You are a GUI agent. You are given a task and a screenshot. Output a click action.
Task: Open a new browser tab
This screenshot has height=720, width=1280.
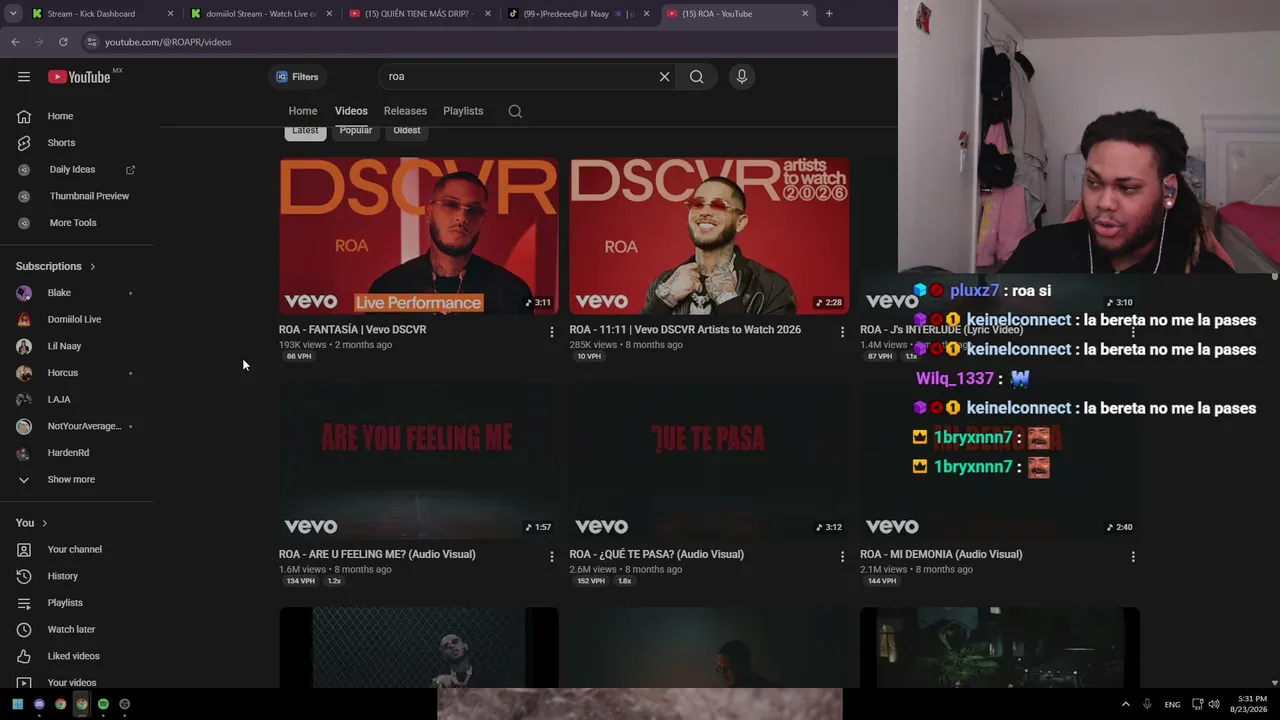click(x=829, y=14)
